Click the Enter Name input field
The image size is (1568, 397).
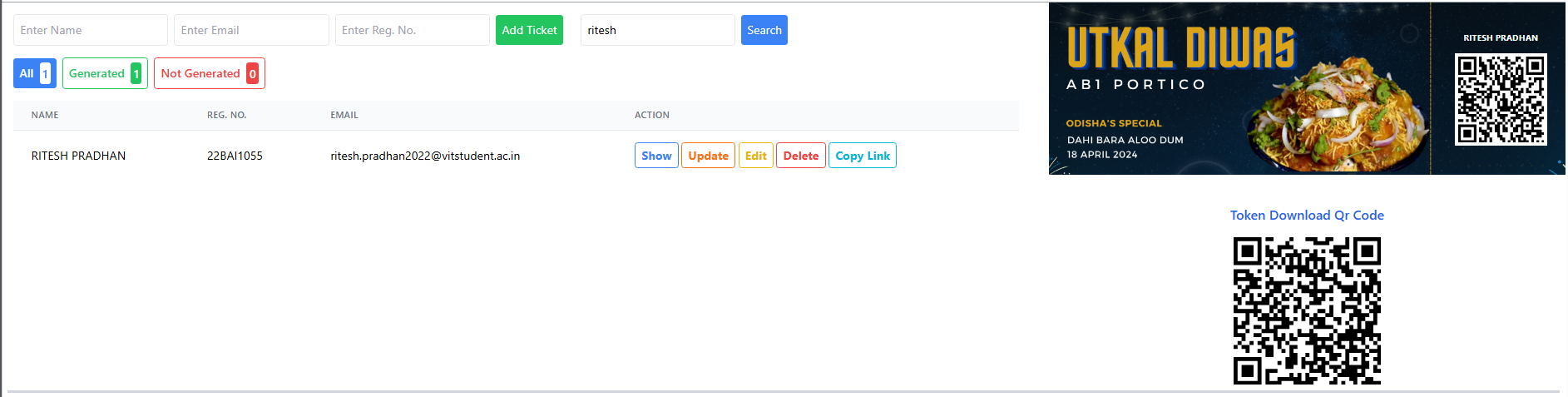[91, 30]
